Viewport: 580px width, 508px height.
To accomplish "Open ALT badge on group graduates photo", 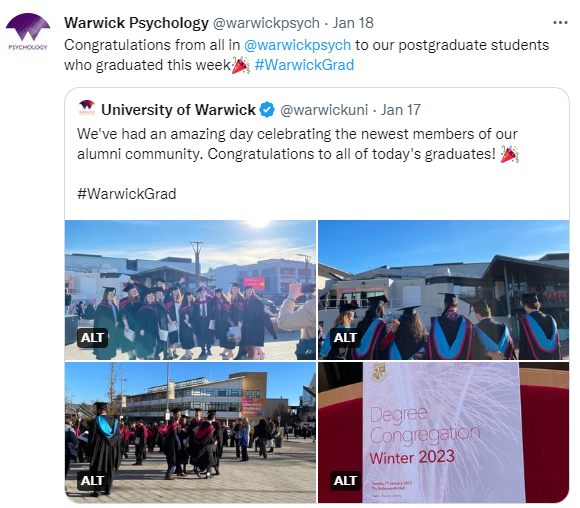I will (x=92, y=337).
